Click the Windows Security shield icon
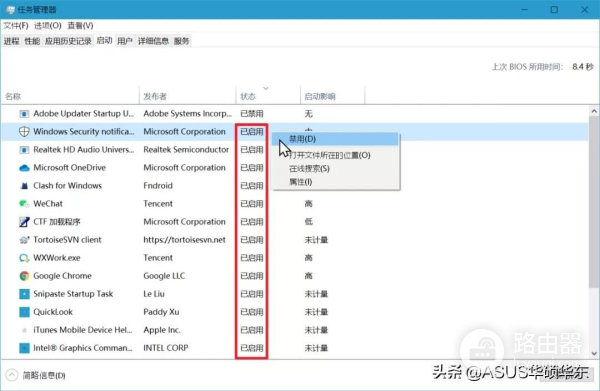 click(x=24, y=132)
